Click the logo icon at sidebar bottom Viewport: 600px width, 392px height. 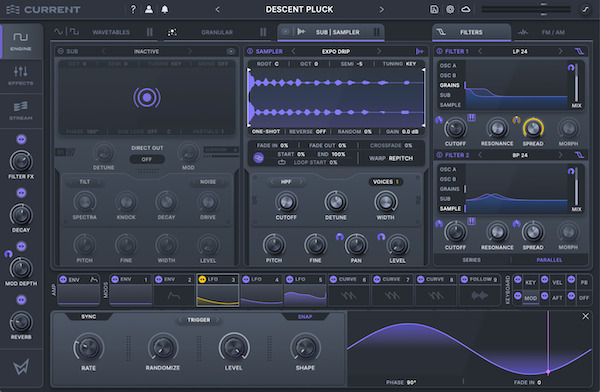[21, 368]
